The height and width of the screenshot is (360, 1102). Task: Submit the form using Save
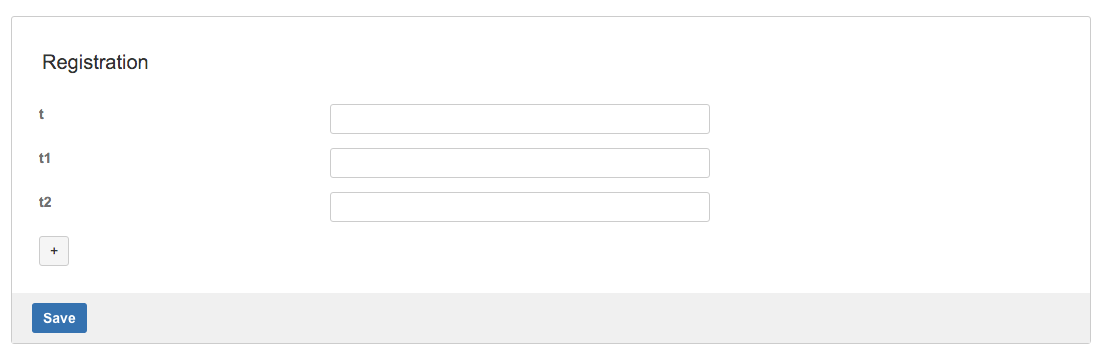(x=59, y=318)
